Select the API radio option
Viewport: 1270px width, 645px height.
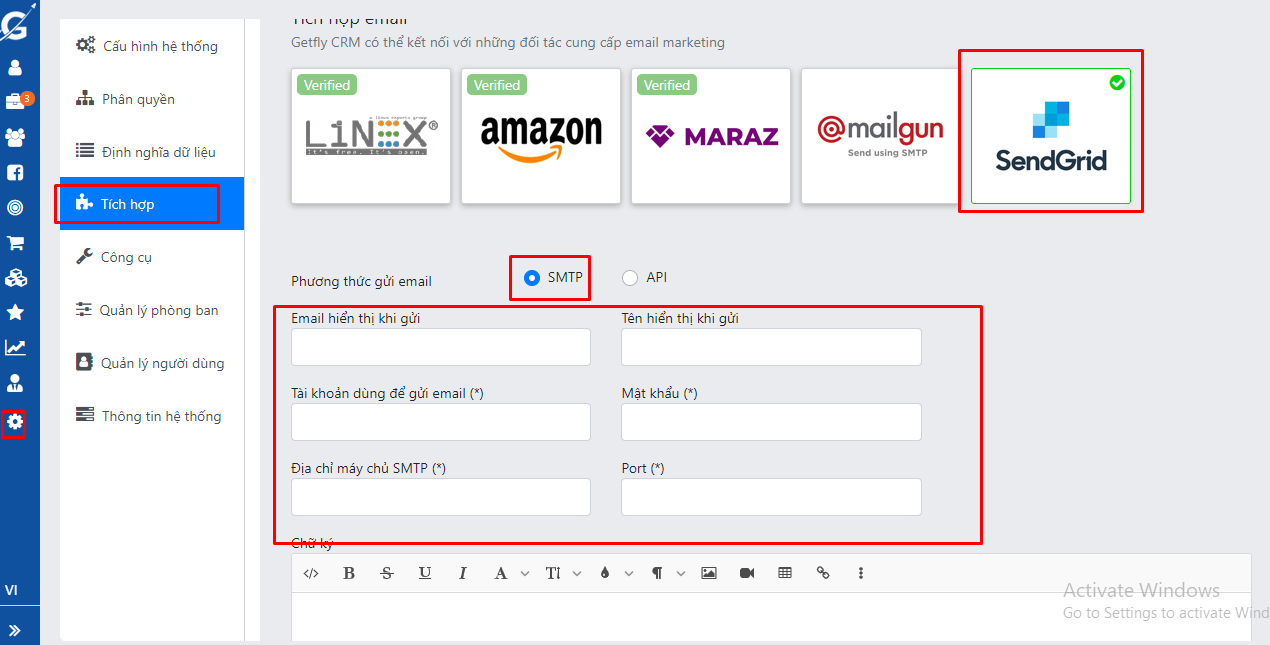coord(630,278)
